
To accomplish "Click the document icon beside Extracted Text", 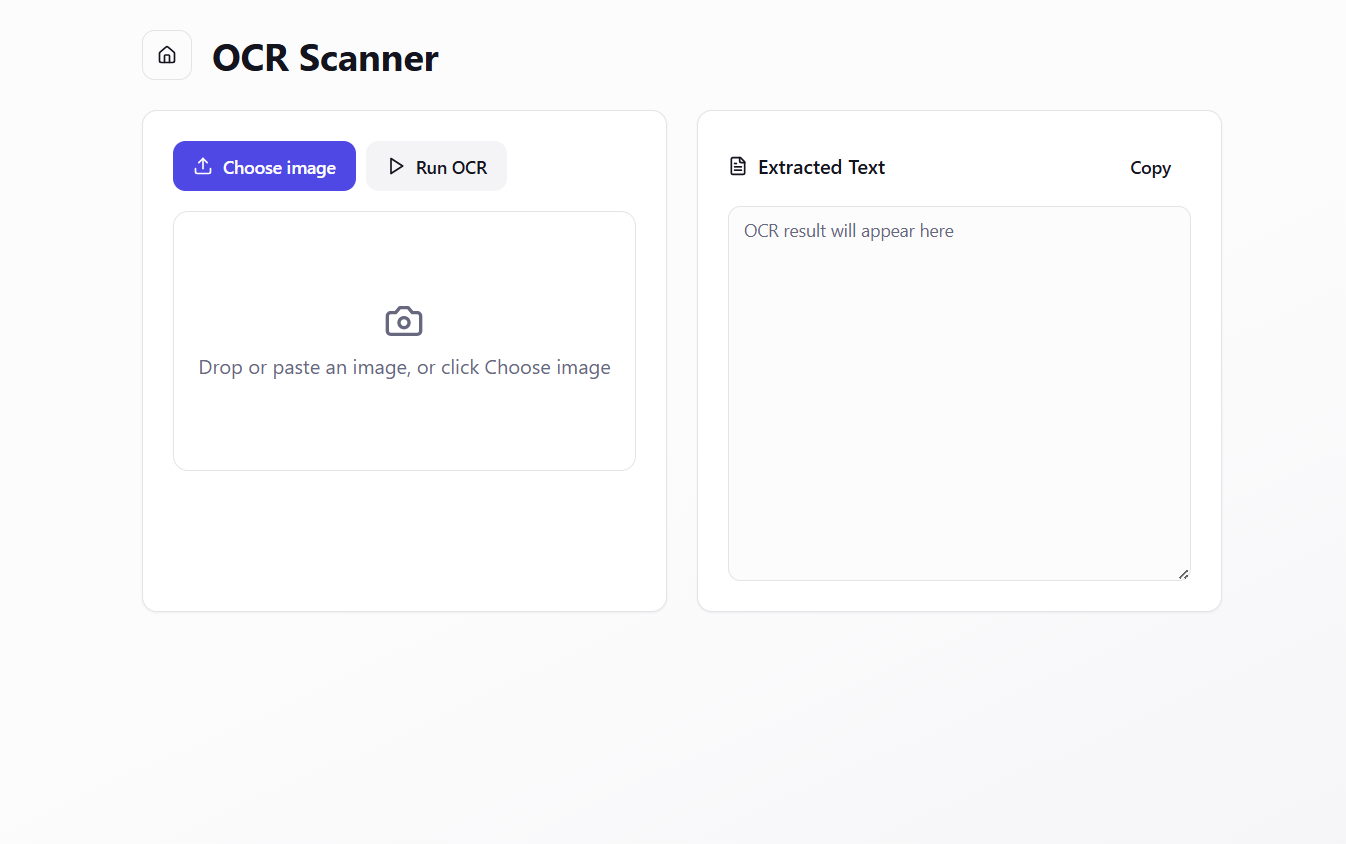I will (738, 166).
